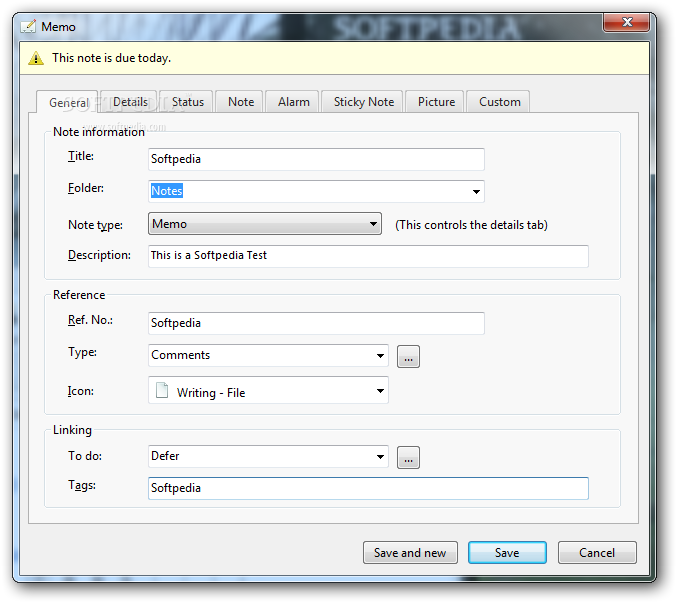Open the Sticky Note tab
Screen dimensions: 677x603
[364, 102]
